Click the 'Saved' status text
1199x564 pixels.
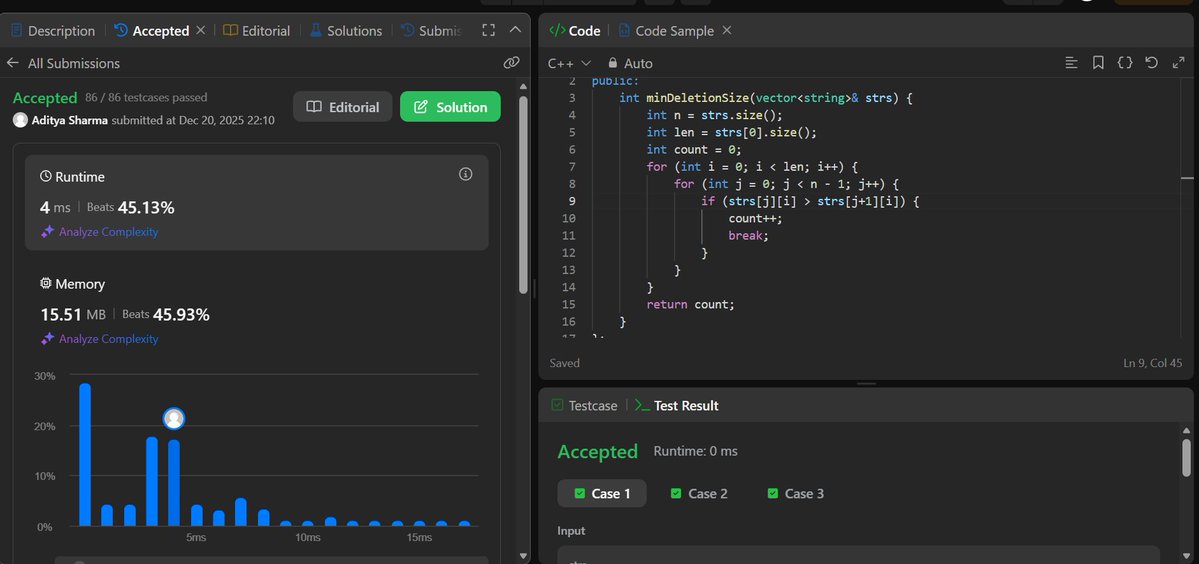tap(564, 363)
